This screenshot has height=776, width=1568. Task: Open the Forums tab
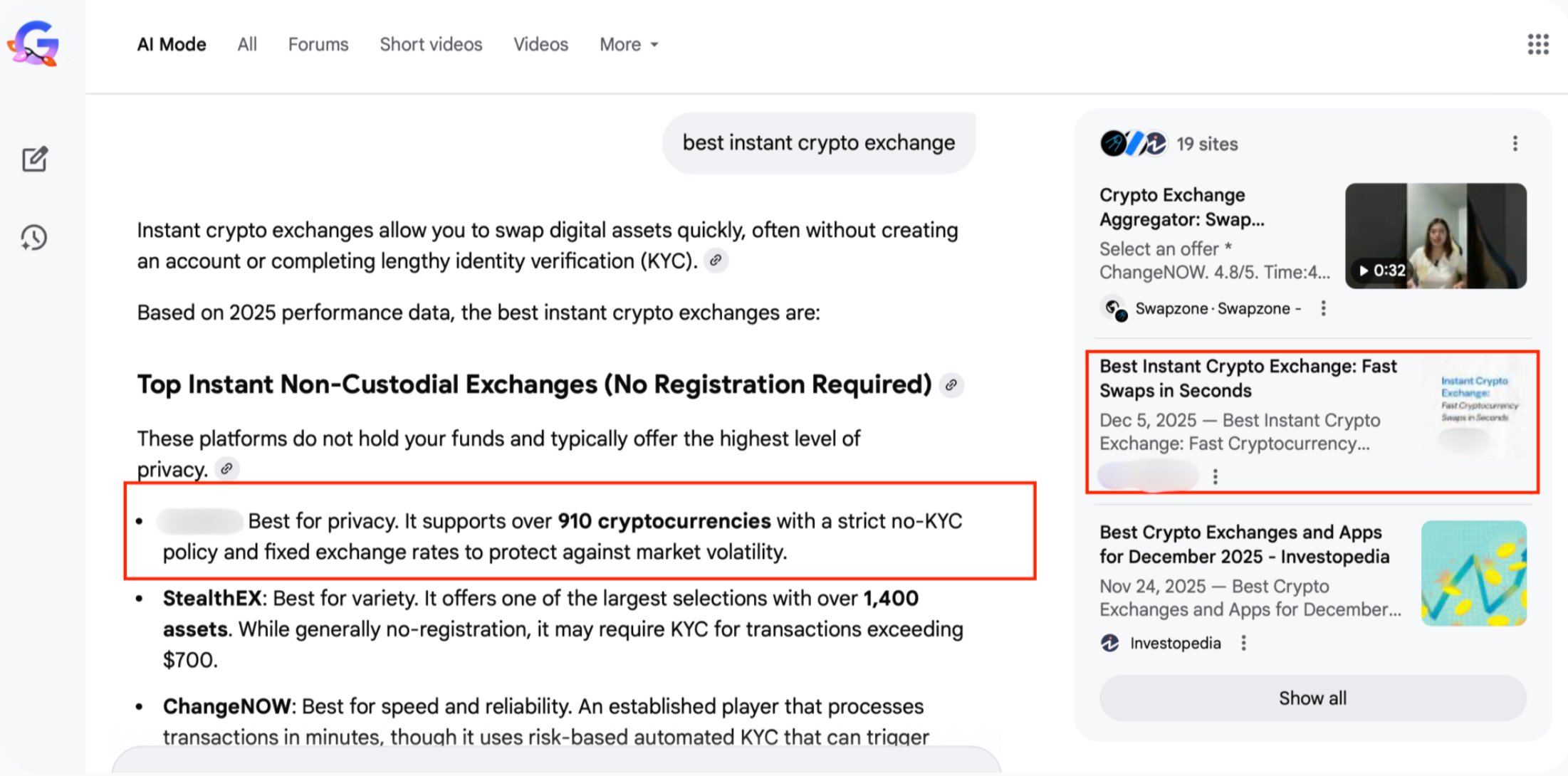(x=318, y=44)
